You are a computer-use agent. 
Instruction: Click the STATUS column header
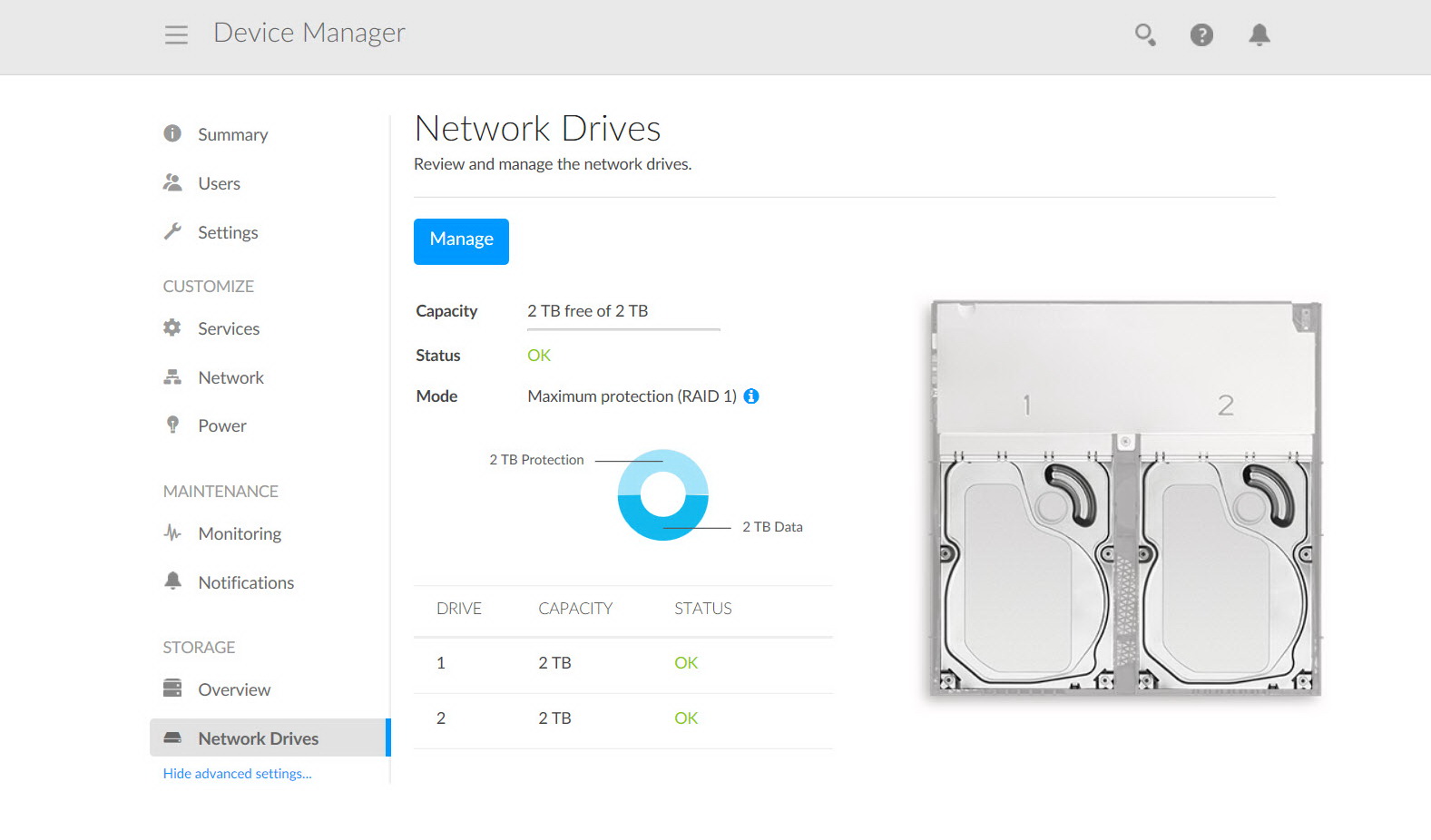pyautogui.click(x=703, y=609)
